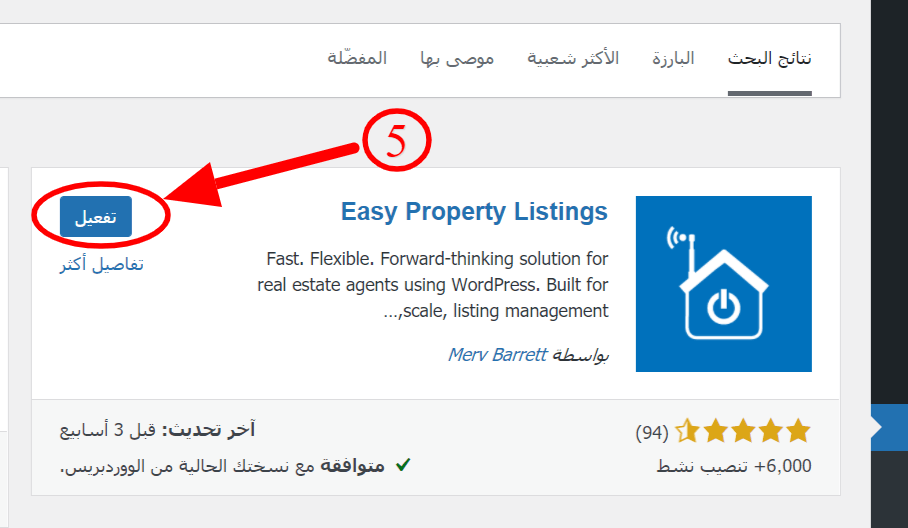Select the الأكثر شعبية tab
This screenshot has height=528, width=908.
[x=573, y=58]
